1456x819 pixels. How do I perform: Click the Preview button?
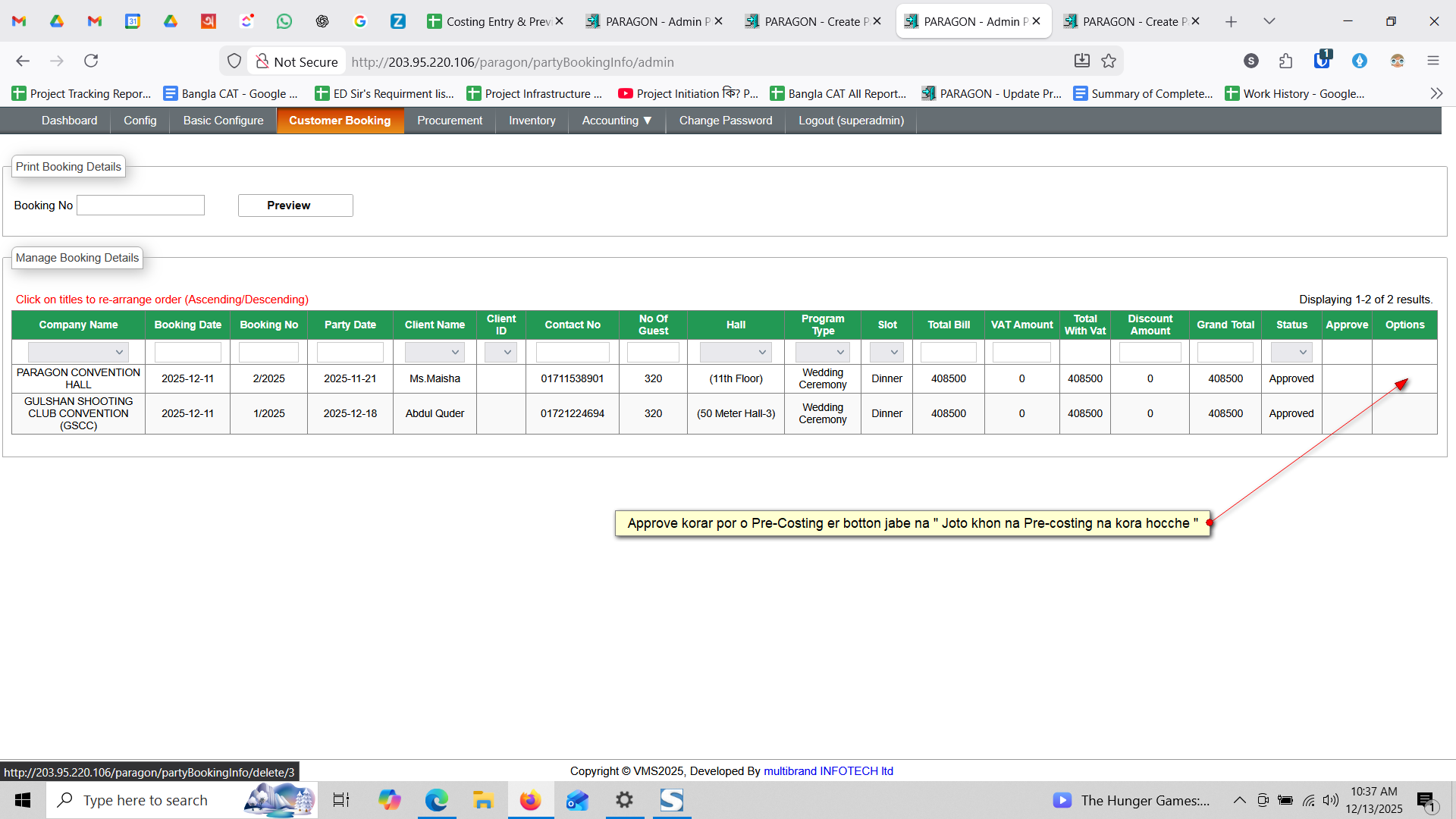(x=295, y=206)
